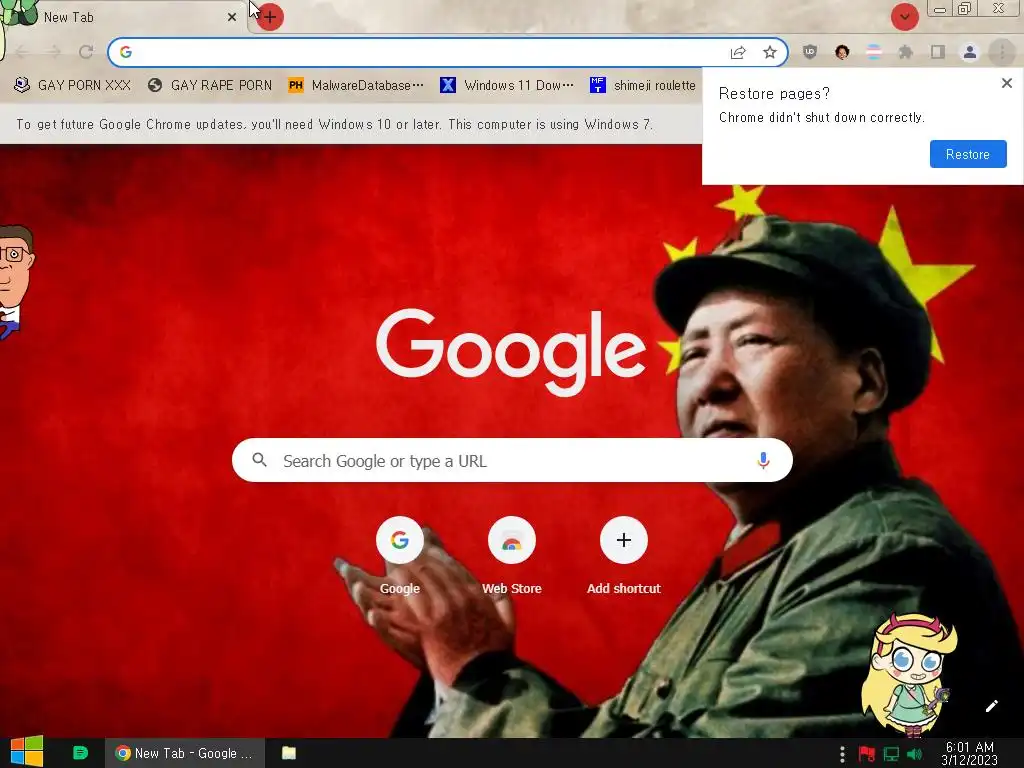Click the Google logo
This screenshot has height=768, width=1024.
click(x=510, y=351)
